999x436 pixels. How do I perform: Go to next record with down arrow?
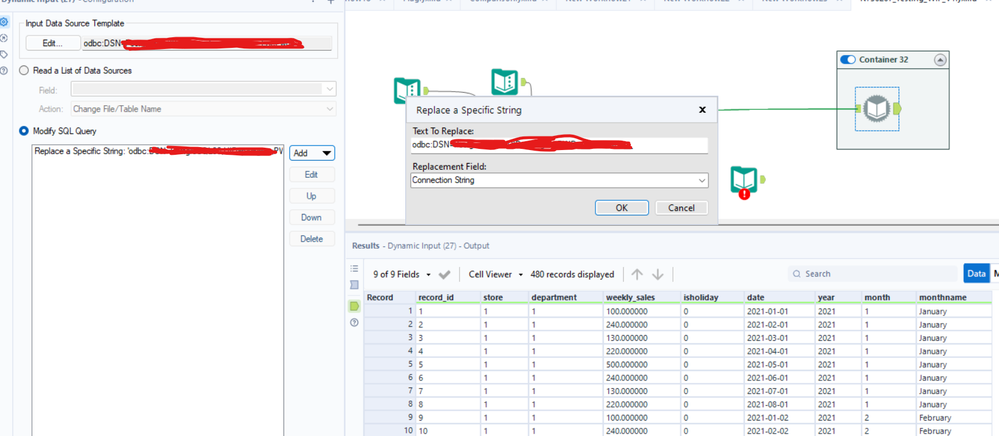tap(658, 274)
